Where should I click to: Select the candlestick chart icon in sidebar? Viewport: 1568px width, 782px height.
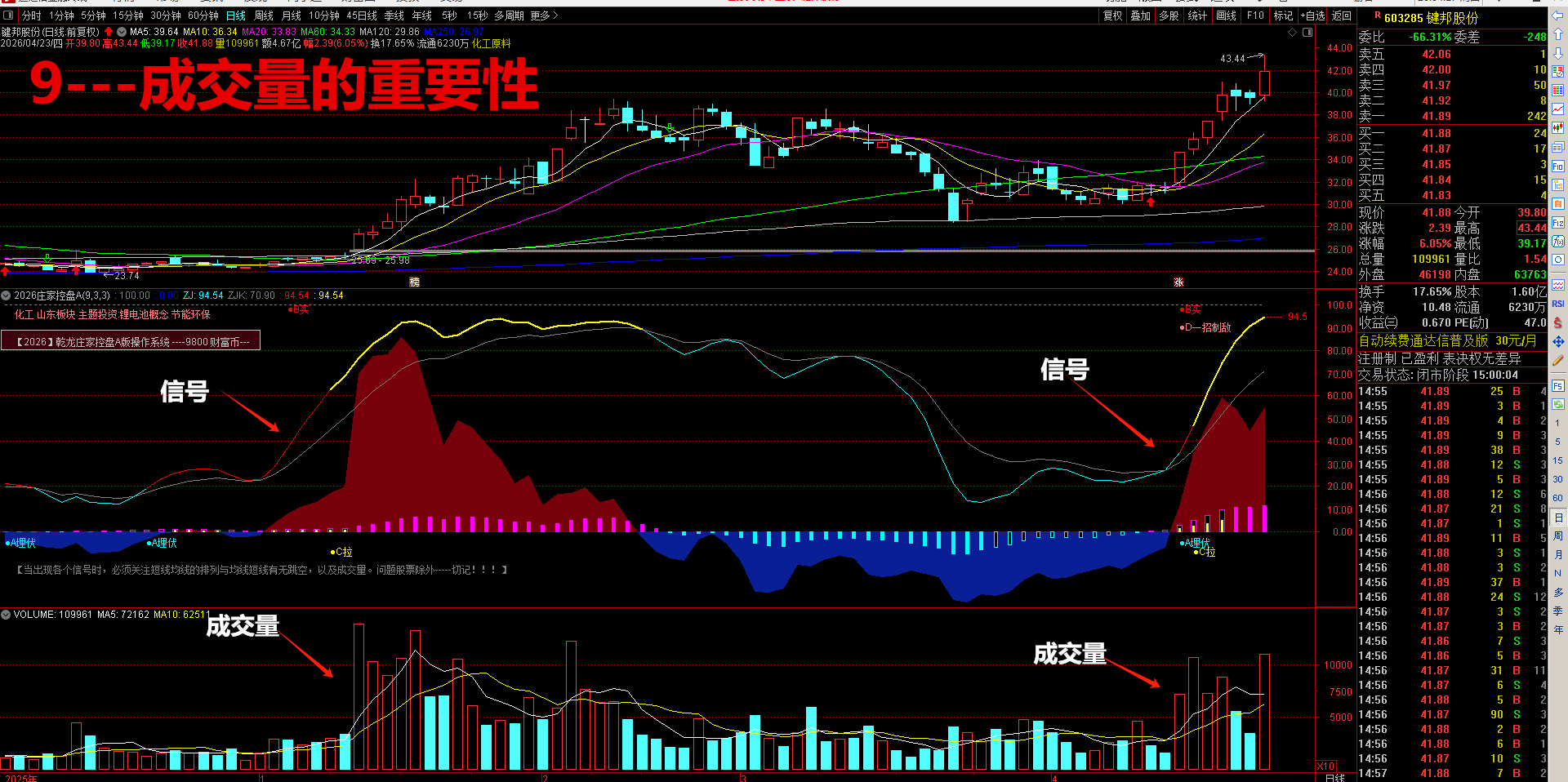[1558, 127]
